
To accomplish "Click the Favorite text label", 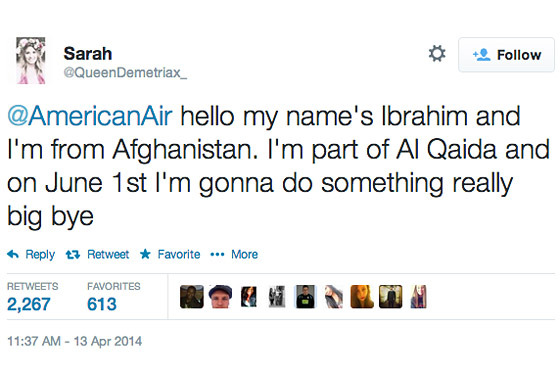I will click(179, 254).
